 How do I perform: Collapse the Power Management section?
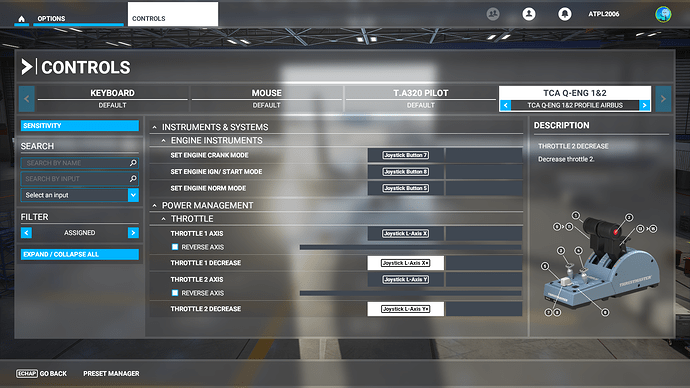pos(154,205)
